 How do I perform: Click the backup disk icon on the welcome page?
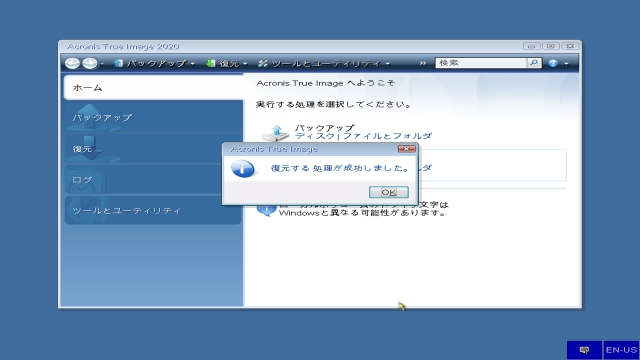(x=275, y=133)
